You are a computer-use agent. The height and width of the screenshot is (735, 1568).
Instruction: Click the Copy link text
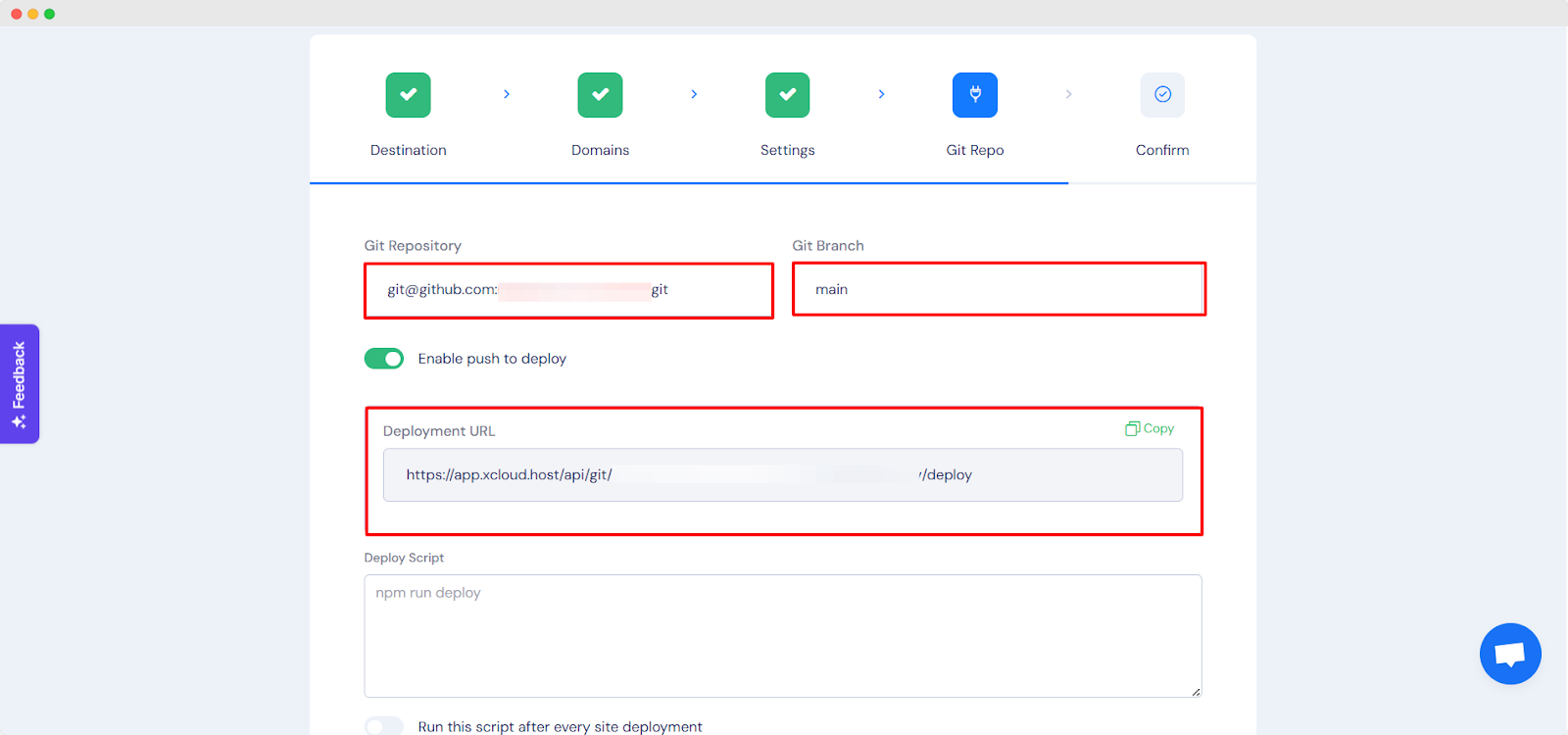[1158, 429]
